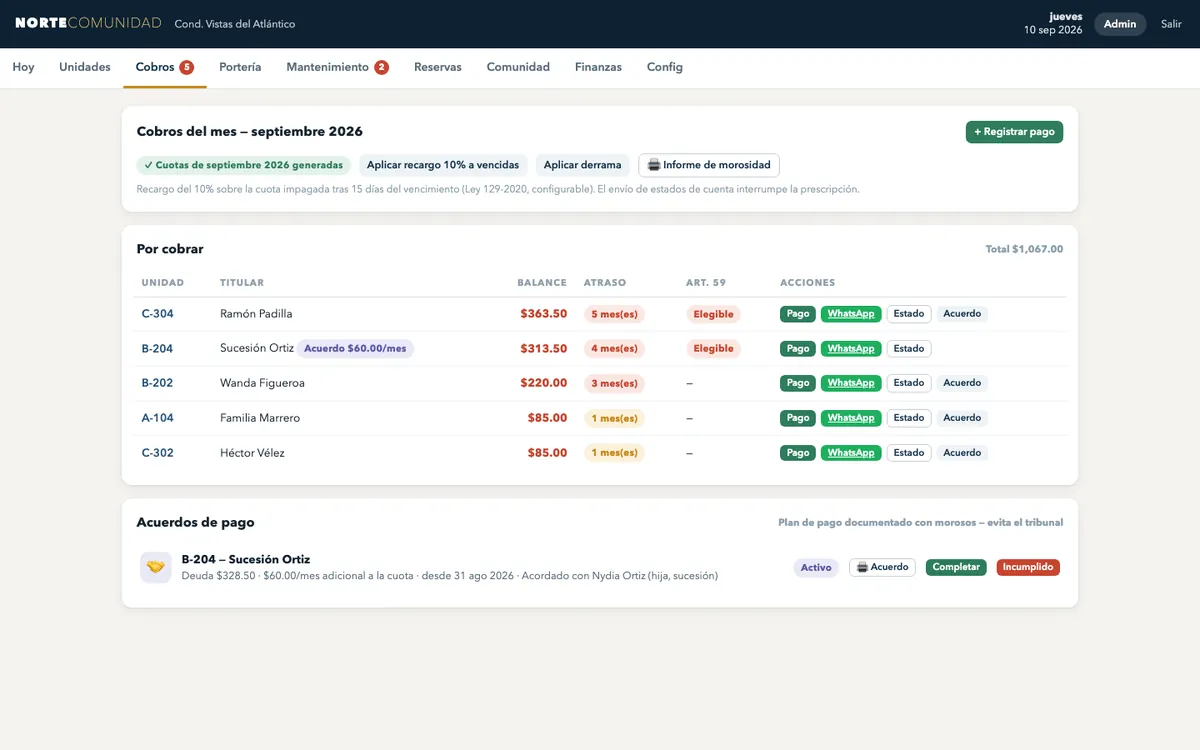Apply 10% surcharge to overdue fees
Image resolution: width=1200 pixels, height=750 pixels.
pos(443,165)
